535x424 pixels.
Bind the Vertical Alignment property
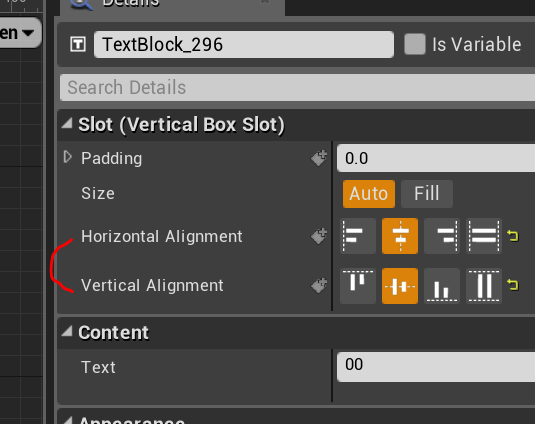319,286
